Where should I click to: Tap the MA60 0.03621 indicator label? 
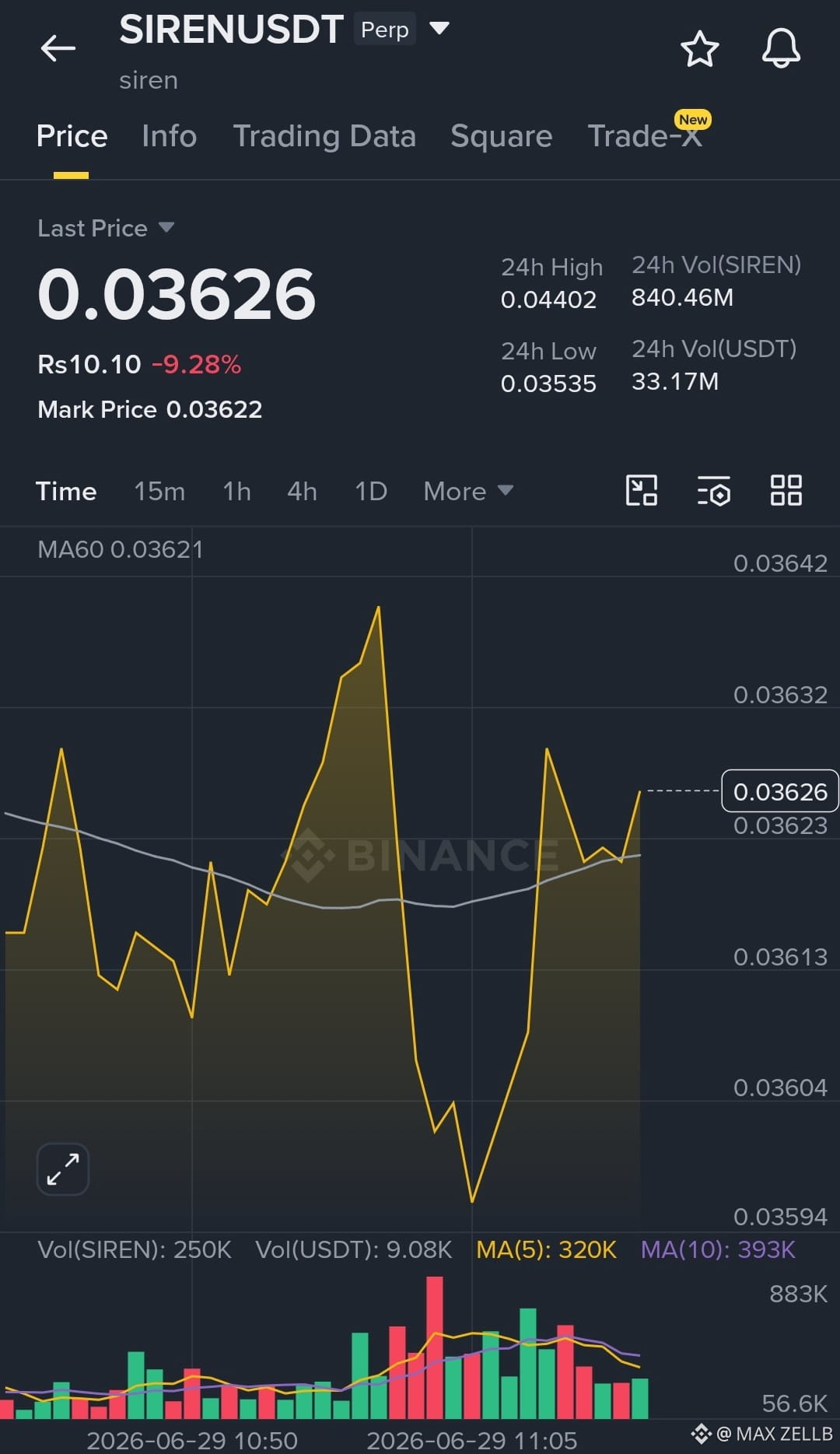pyautogui.click(x=121, y=549)
